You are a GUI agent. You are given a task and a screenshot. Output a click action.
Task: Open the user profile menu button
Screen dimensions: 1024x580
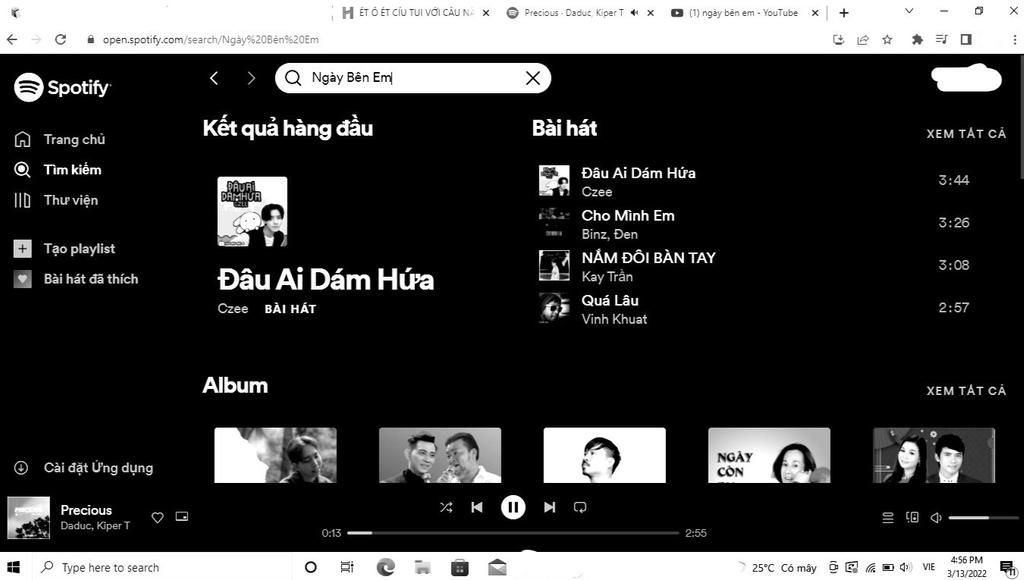967,78
